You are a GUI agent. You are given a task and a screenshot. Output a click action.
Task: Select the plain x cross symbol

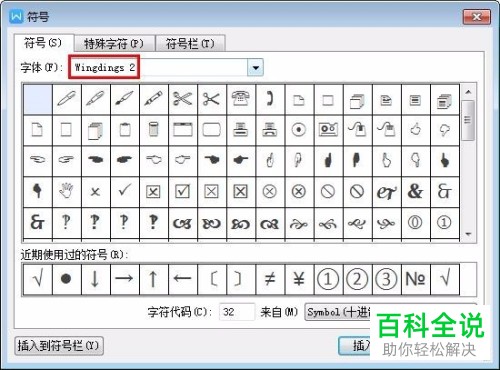click(95, 192)
